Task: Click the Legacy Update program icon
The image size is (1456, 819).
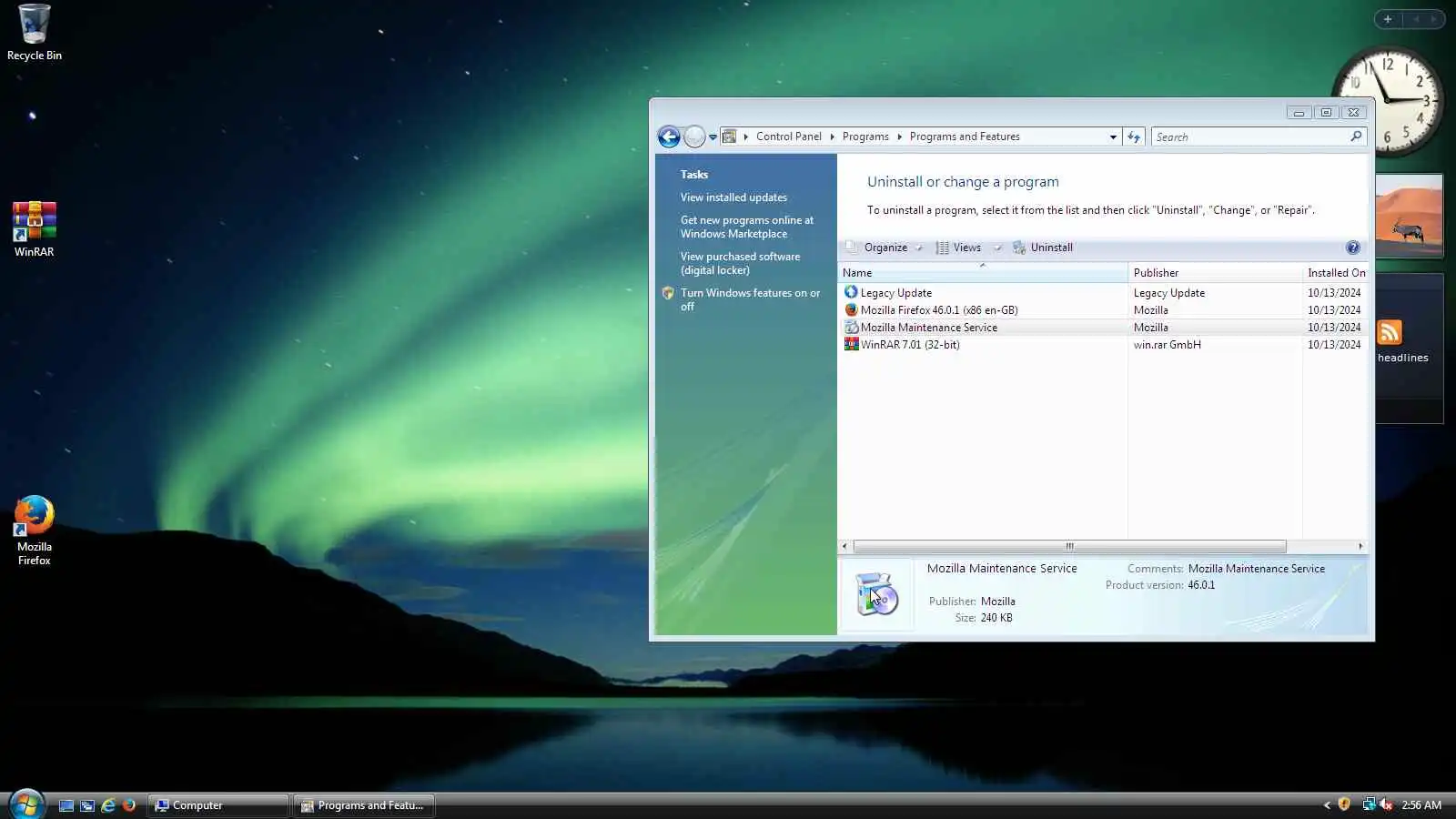Action: (x=851, y=292)
